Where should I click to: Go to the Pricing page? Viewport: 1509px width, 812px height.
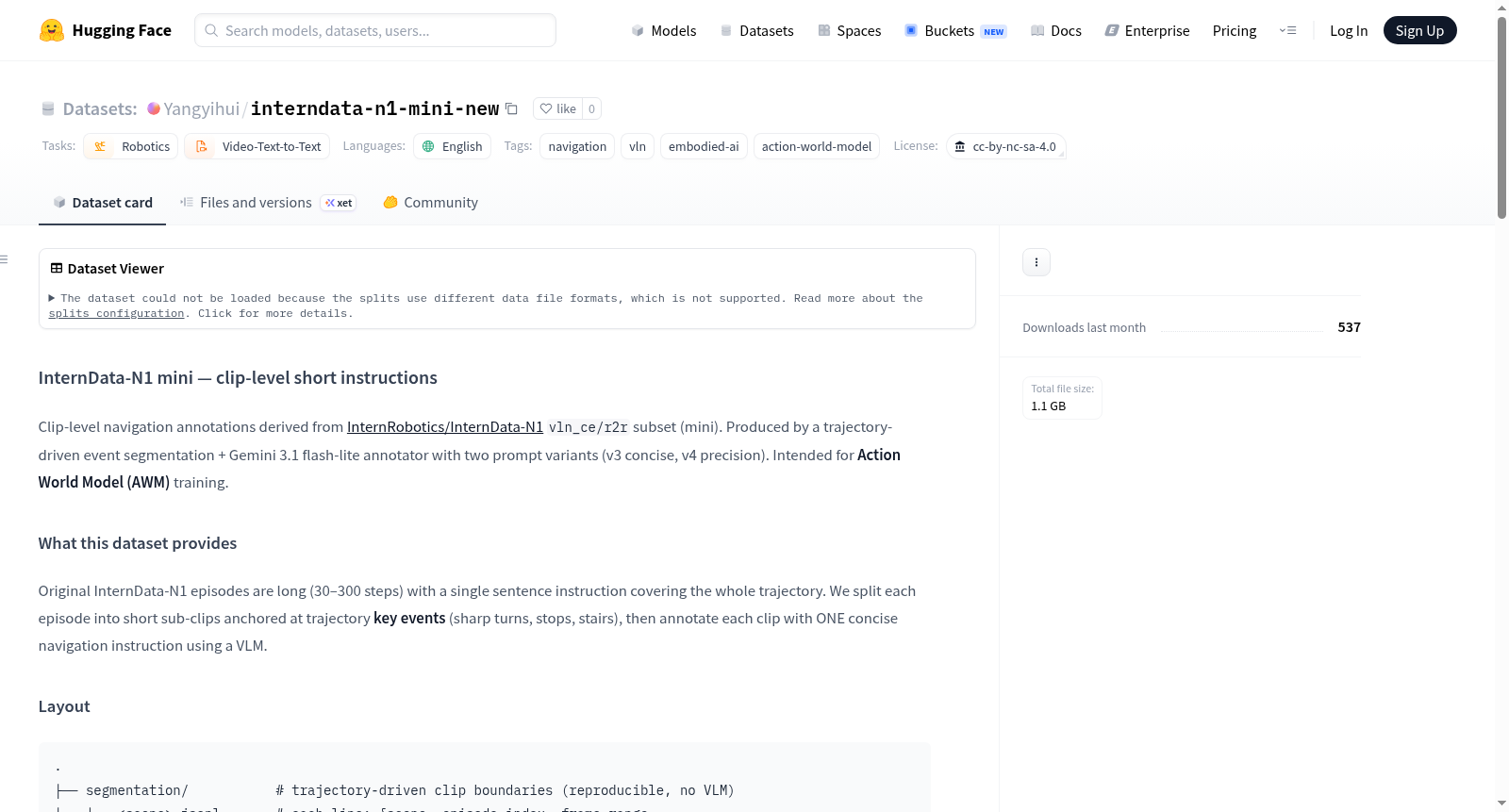click(1235, 31)
